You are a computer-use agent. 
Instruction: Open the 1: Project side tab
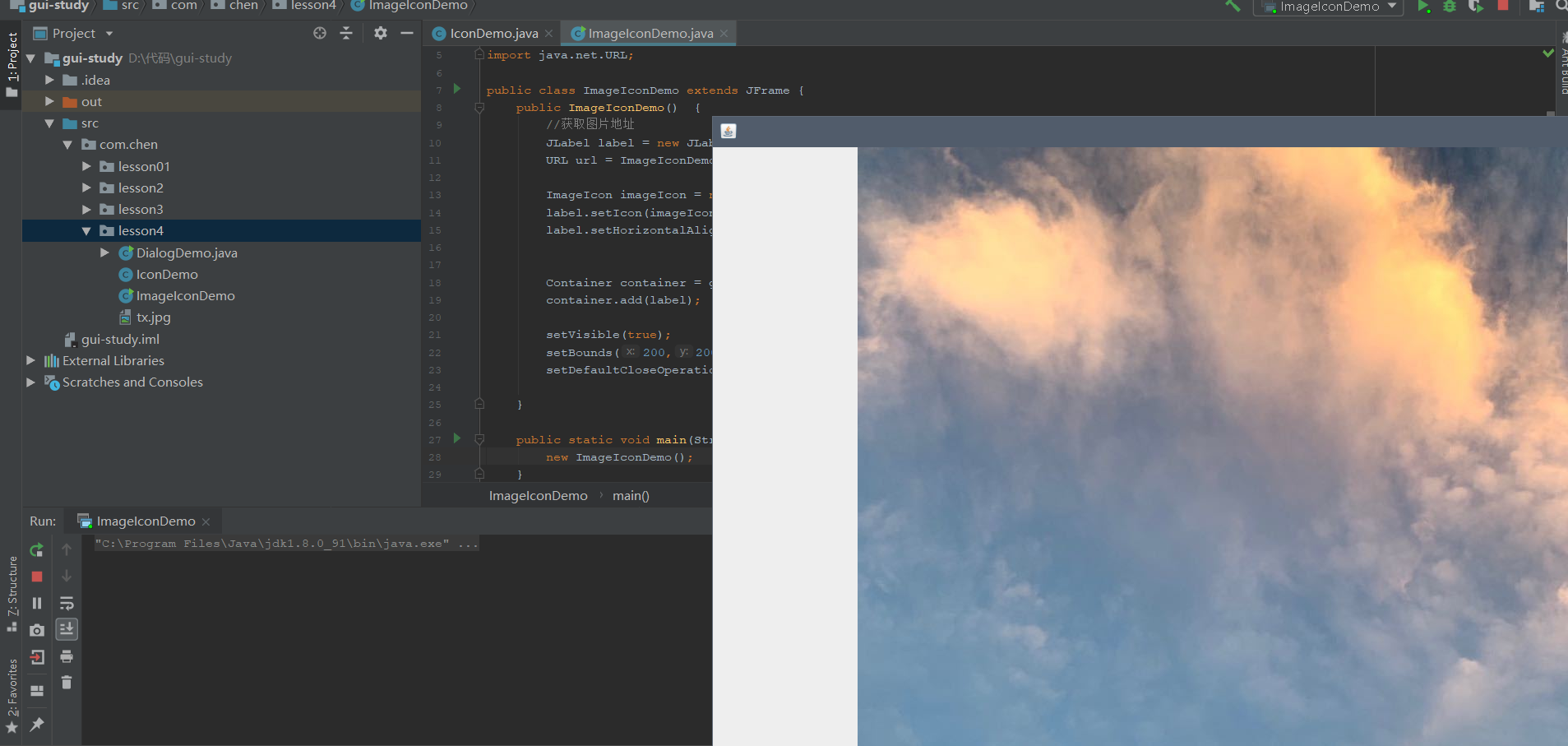12,64
